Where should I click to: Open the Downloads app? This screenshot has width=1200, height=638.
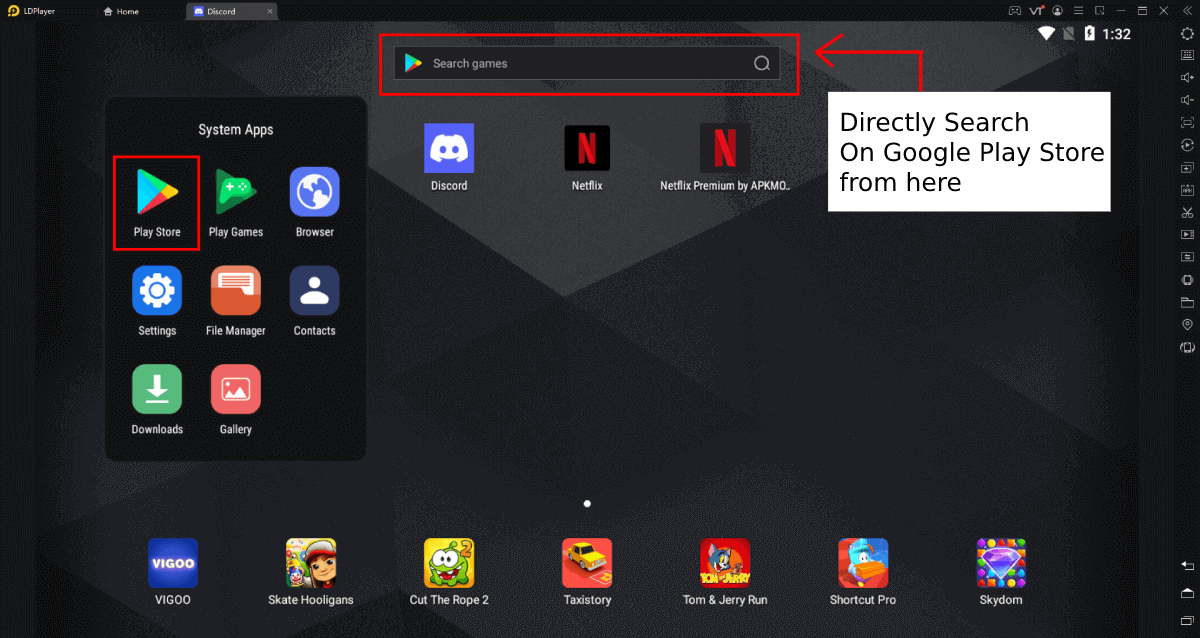click(157, 389)
